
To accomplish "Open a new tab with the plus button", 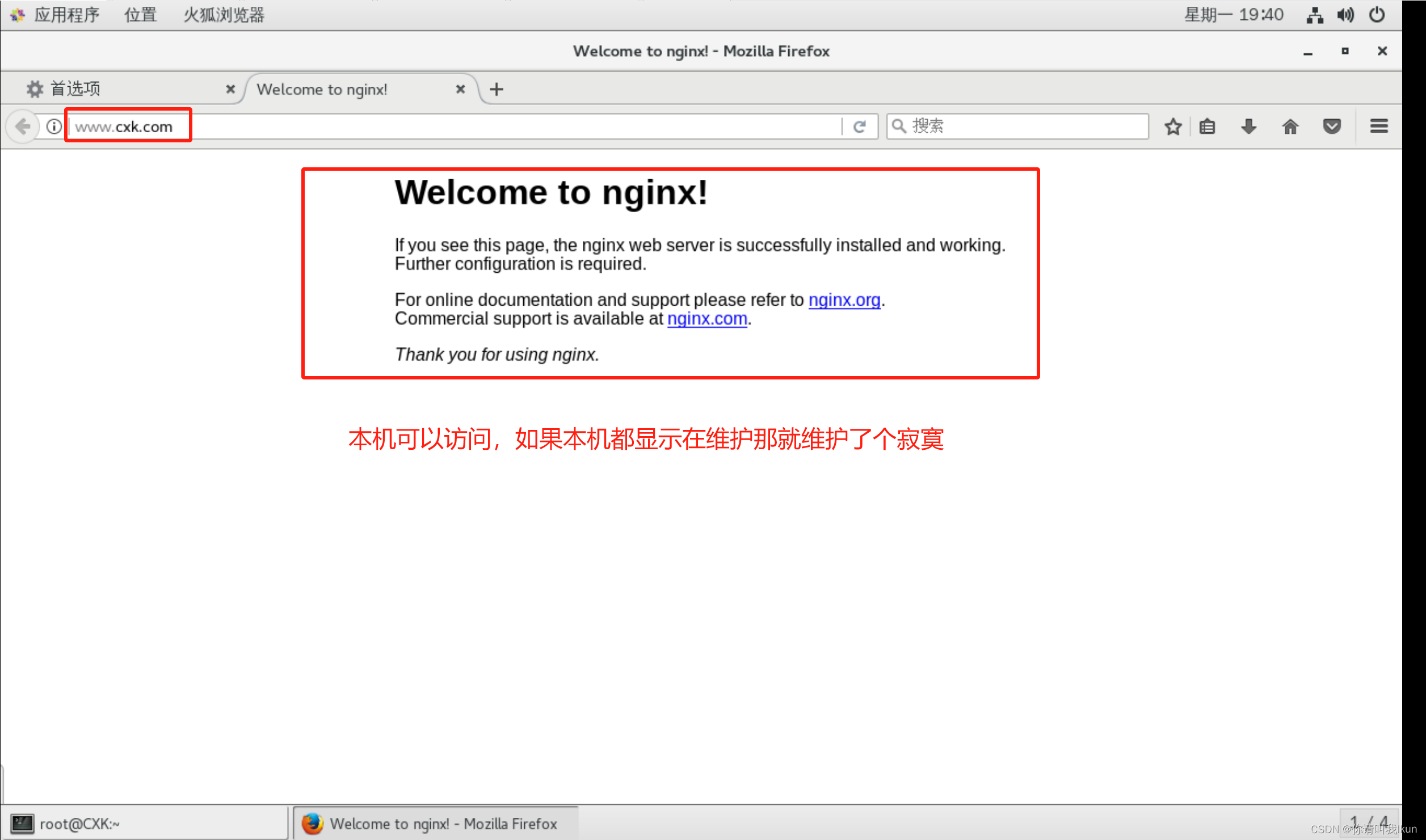I will [x=497, y=88].
